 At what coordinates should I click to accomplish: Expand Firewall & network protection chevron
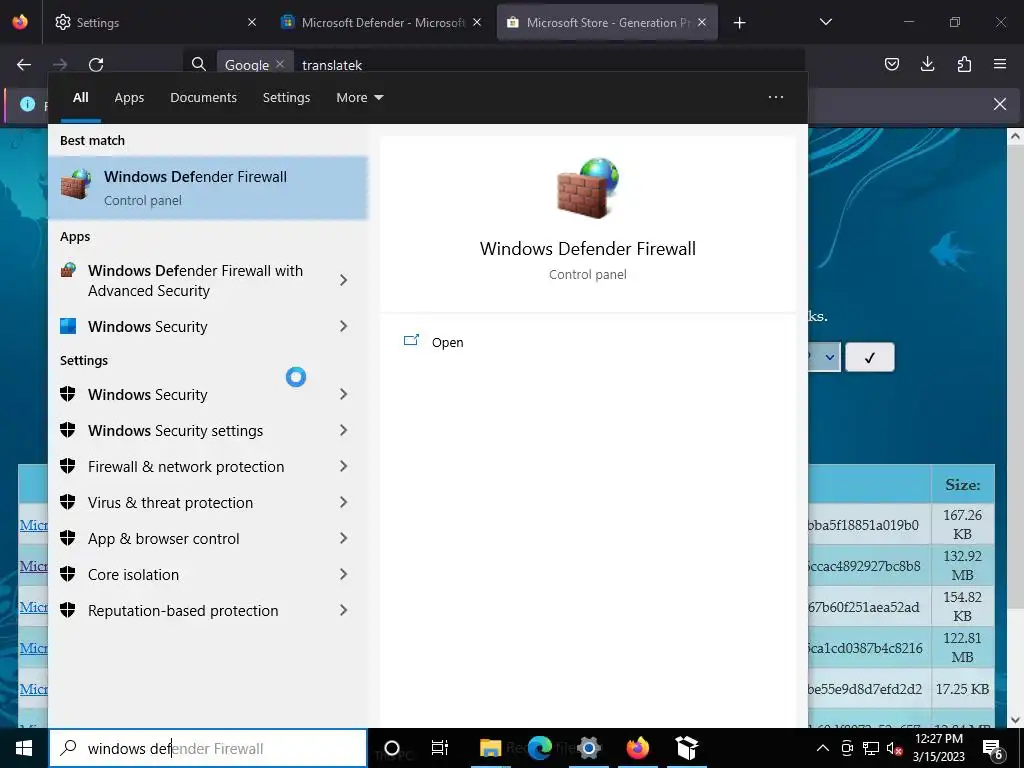(x=344, y=466)
